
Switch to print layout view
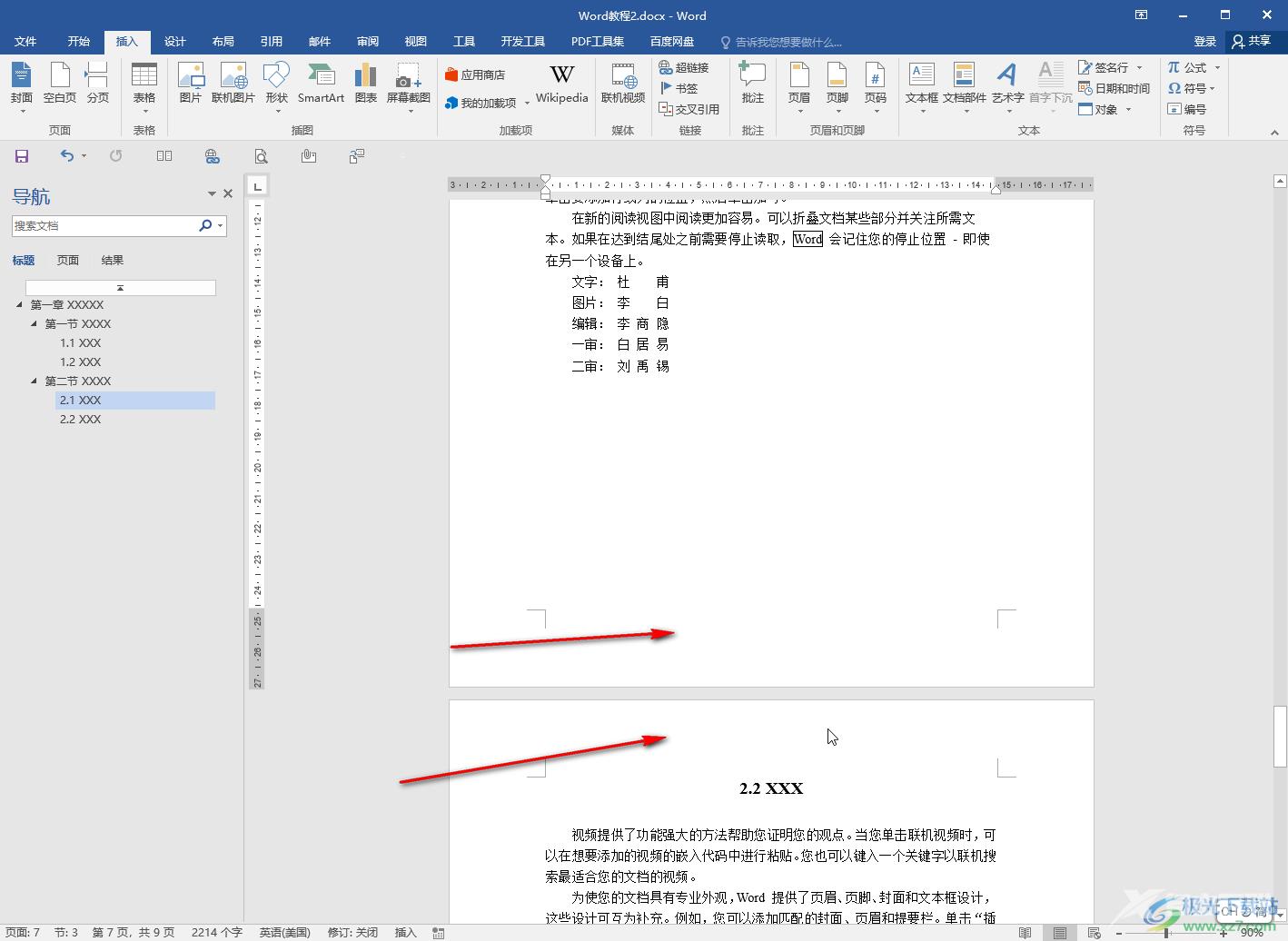1059,932
